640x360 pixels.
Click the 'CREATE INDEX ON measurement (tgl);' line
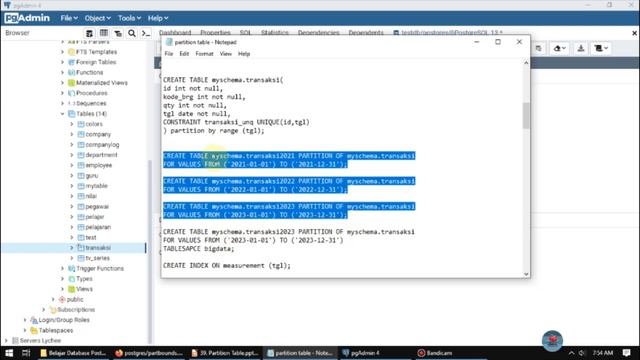(x=227, y=266)
